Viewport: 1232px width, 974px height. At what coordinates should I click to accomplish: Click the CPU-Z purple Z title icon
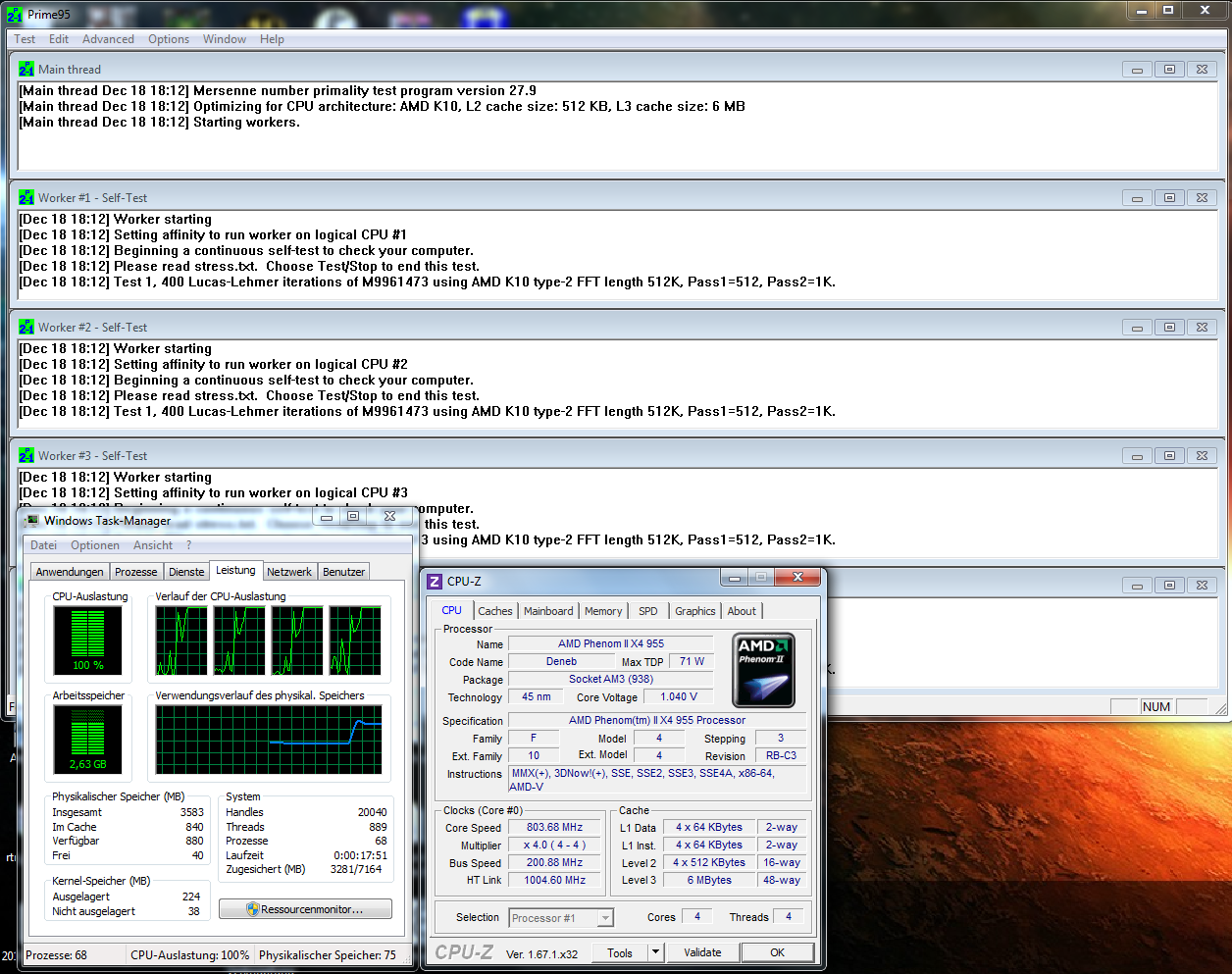[435, 582]
